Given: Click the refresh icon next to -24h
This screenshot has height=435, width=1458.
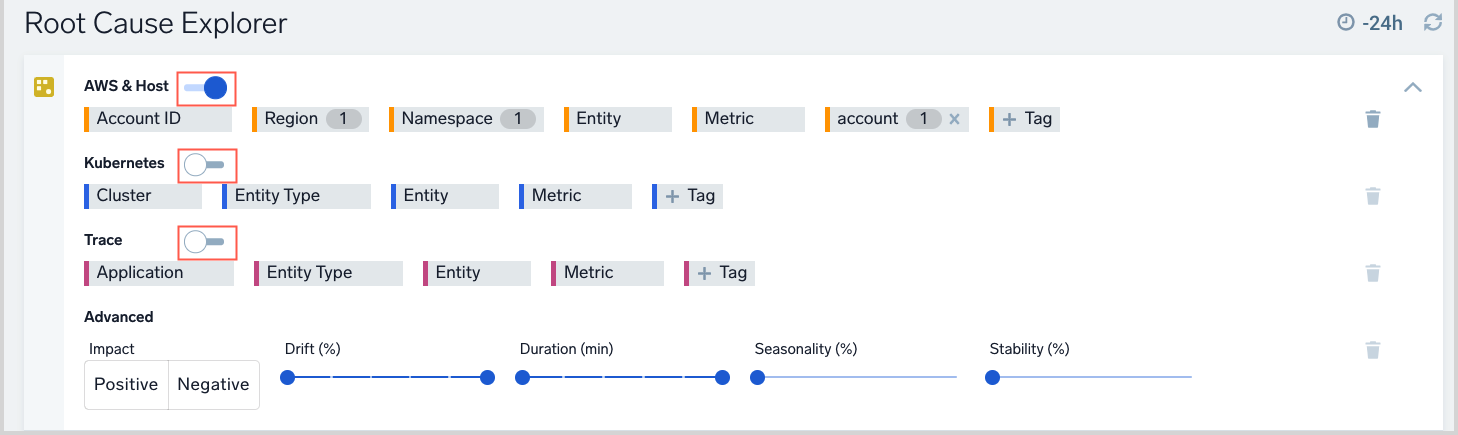Looking at the screenshot, I should tap(1432, 22).
